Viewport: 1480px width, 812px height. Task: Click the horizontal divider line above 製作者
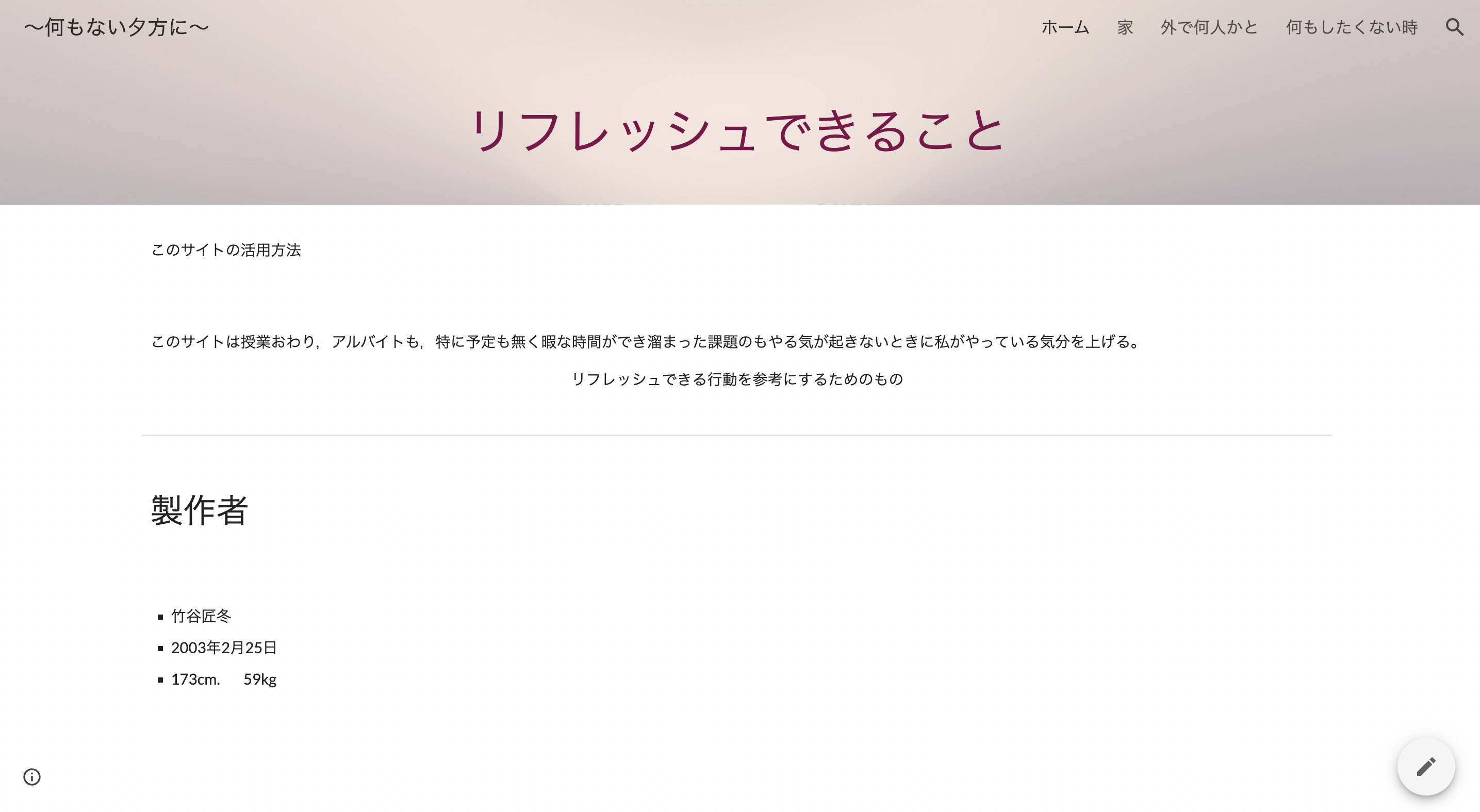click(x=737, y=435)
